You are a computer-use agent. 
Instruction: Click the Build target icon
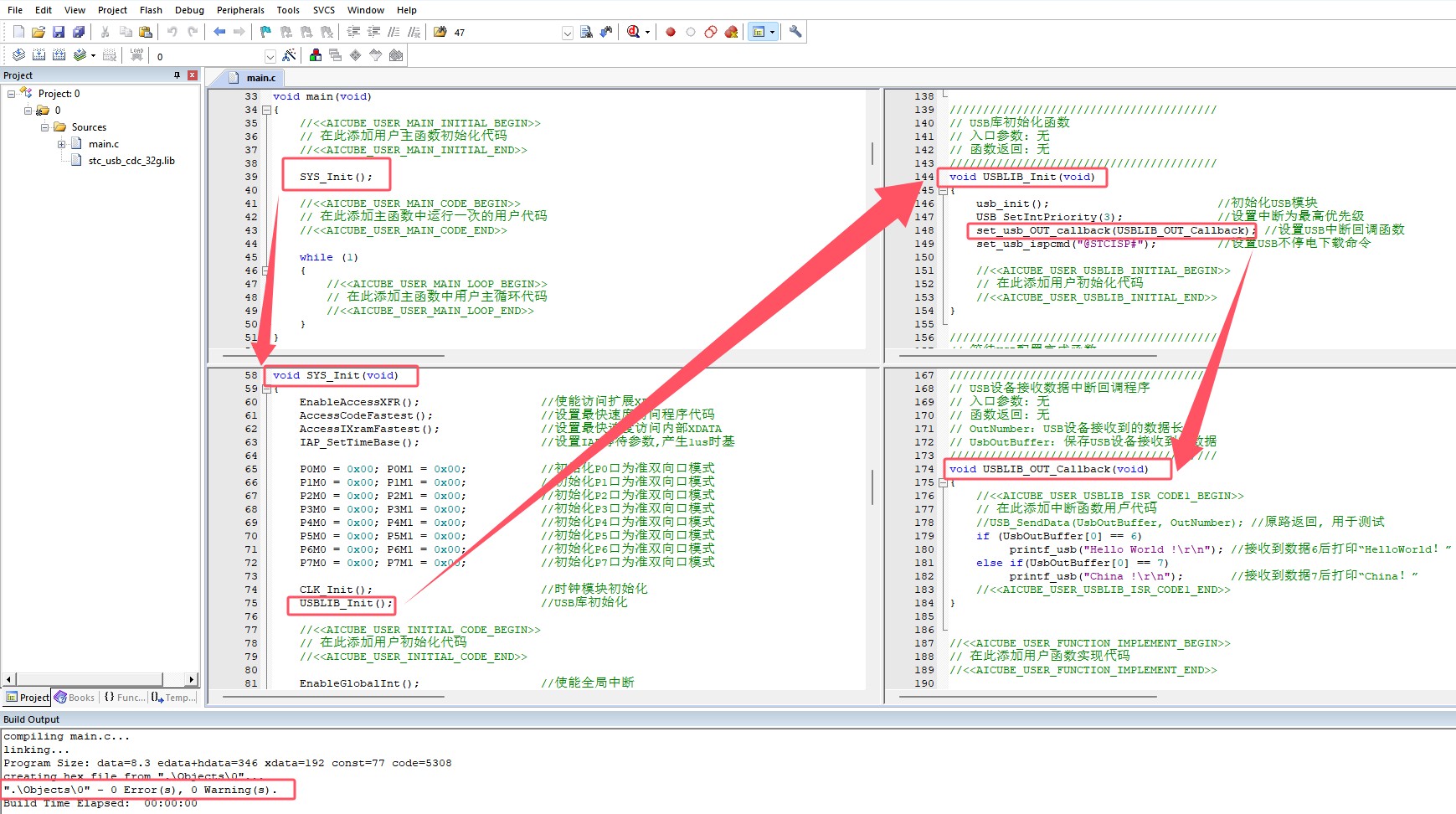point(39,55)
